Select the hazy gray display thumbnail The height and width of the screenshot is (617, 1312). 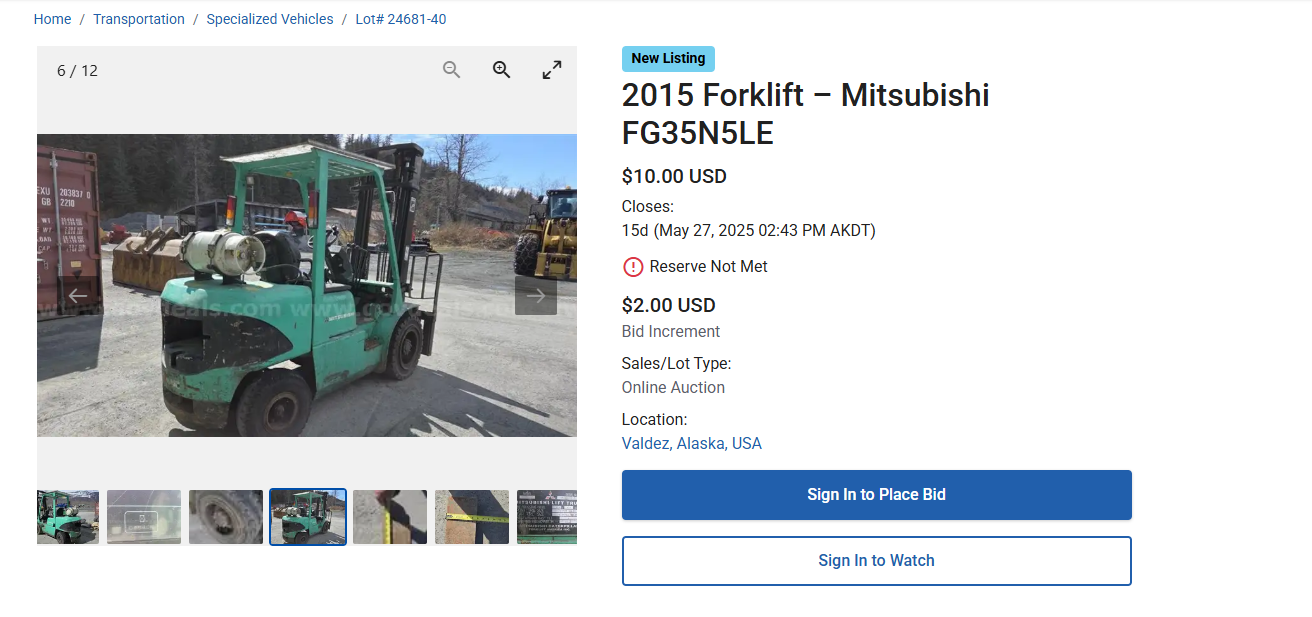tap(144, 517)
